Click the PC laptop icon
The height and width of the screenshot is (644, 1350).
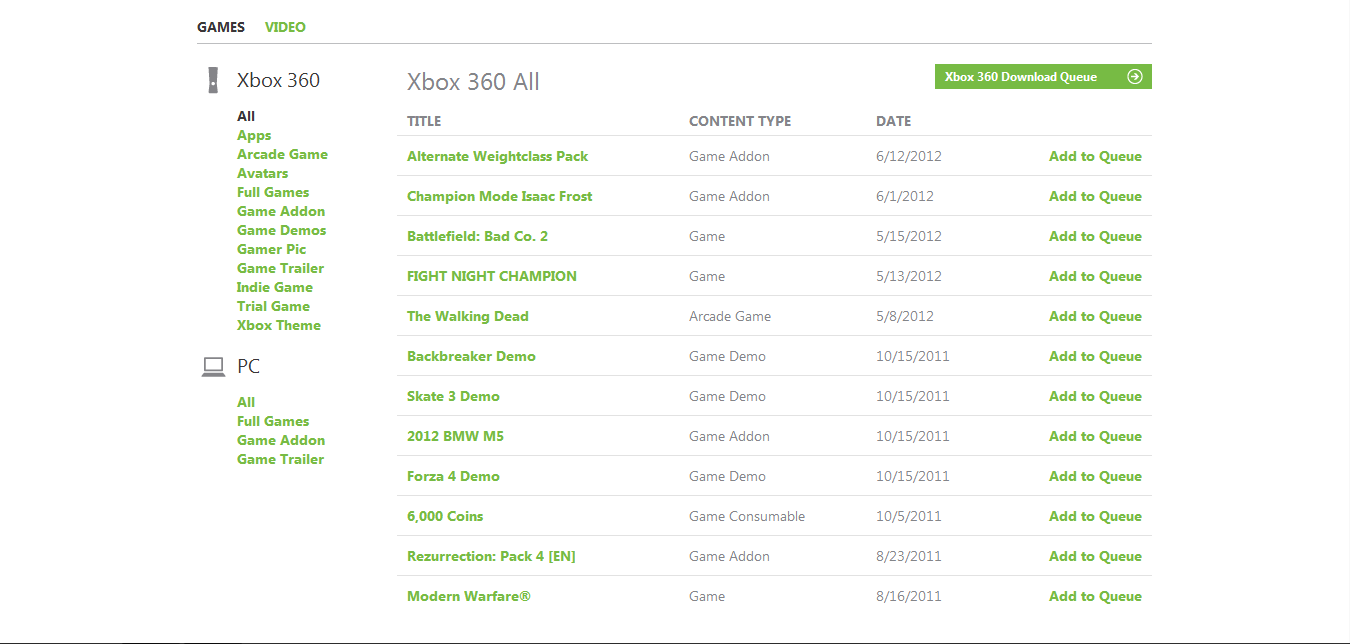[213, 367]
